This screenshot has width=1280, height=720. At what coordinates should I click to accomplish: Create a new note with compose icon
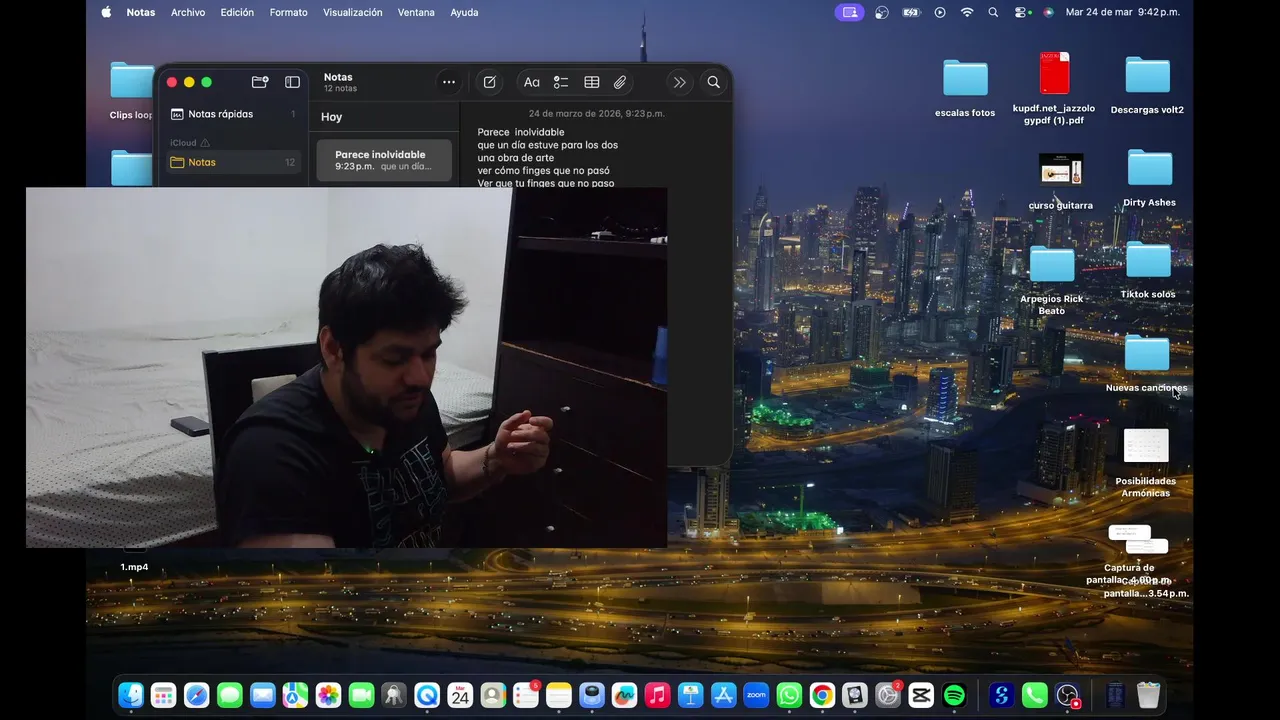click(490, 82)
